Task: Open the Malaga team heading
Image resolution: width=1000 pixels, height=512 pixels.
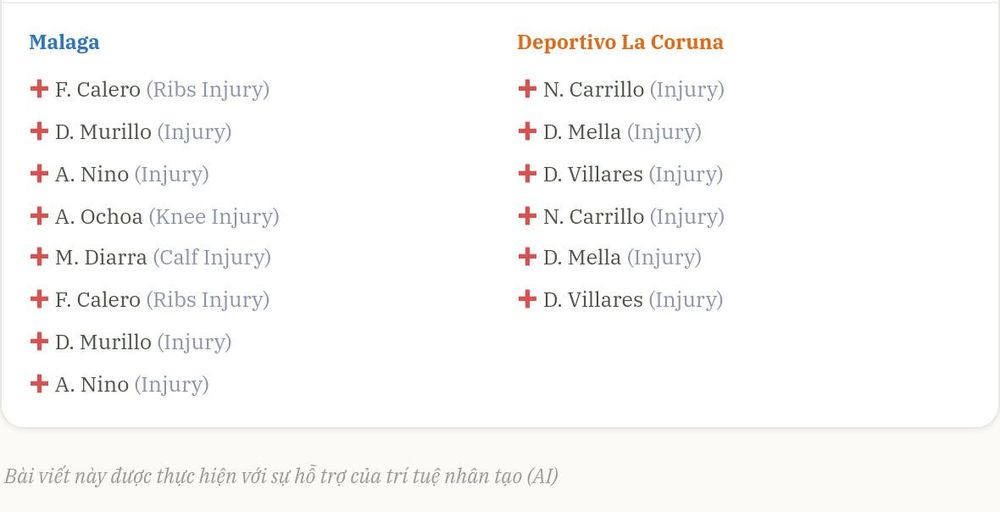Action: coord(64,42)
